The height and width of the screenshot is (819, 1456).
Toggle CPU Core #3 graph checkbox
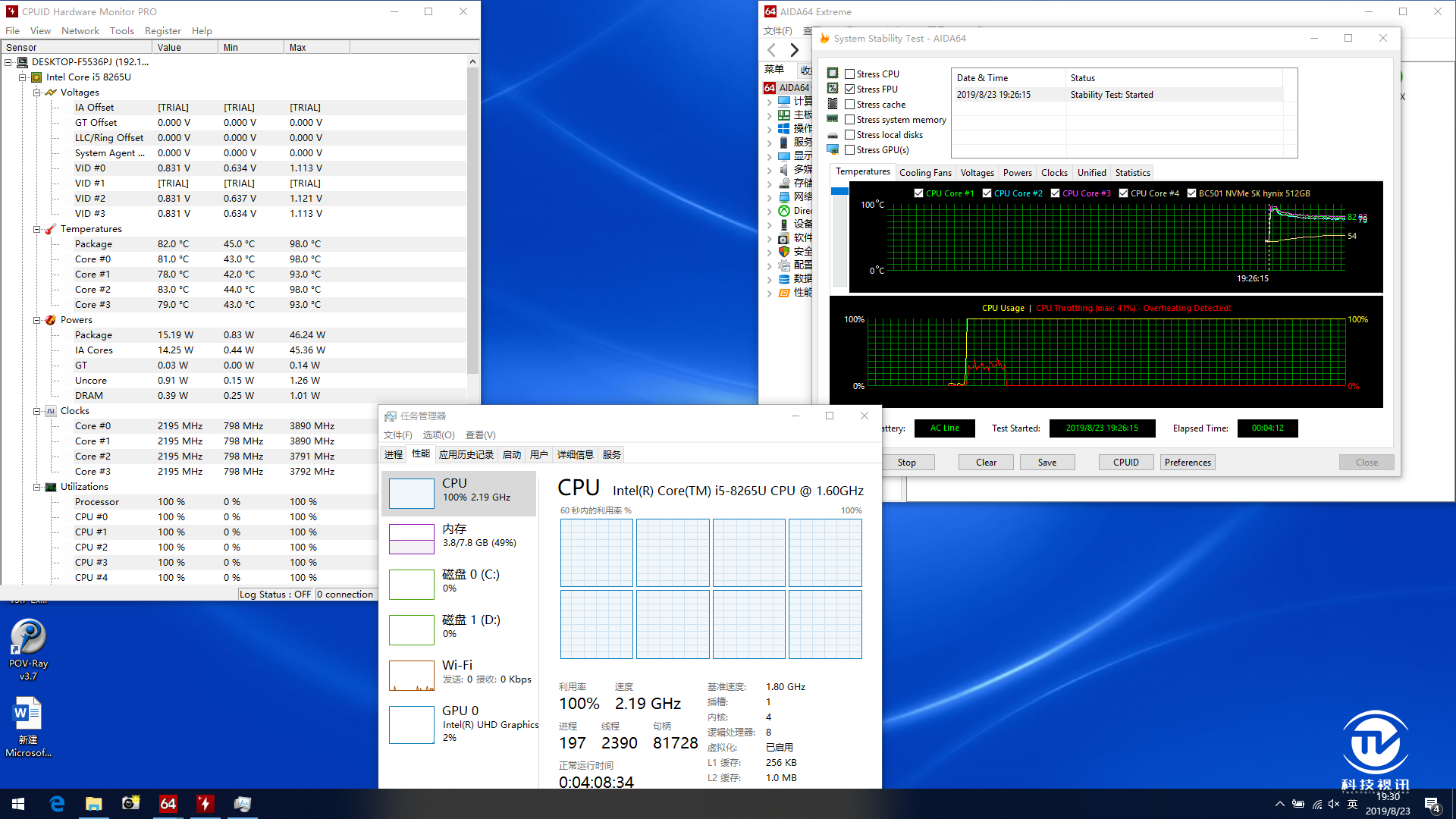(1055, 193)
